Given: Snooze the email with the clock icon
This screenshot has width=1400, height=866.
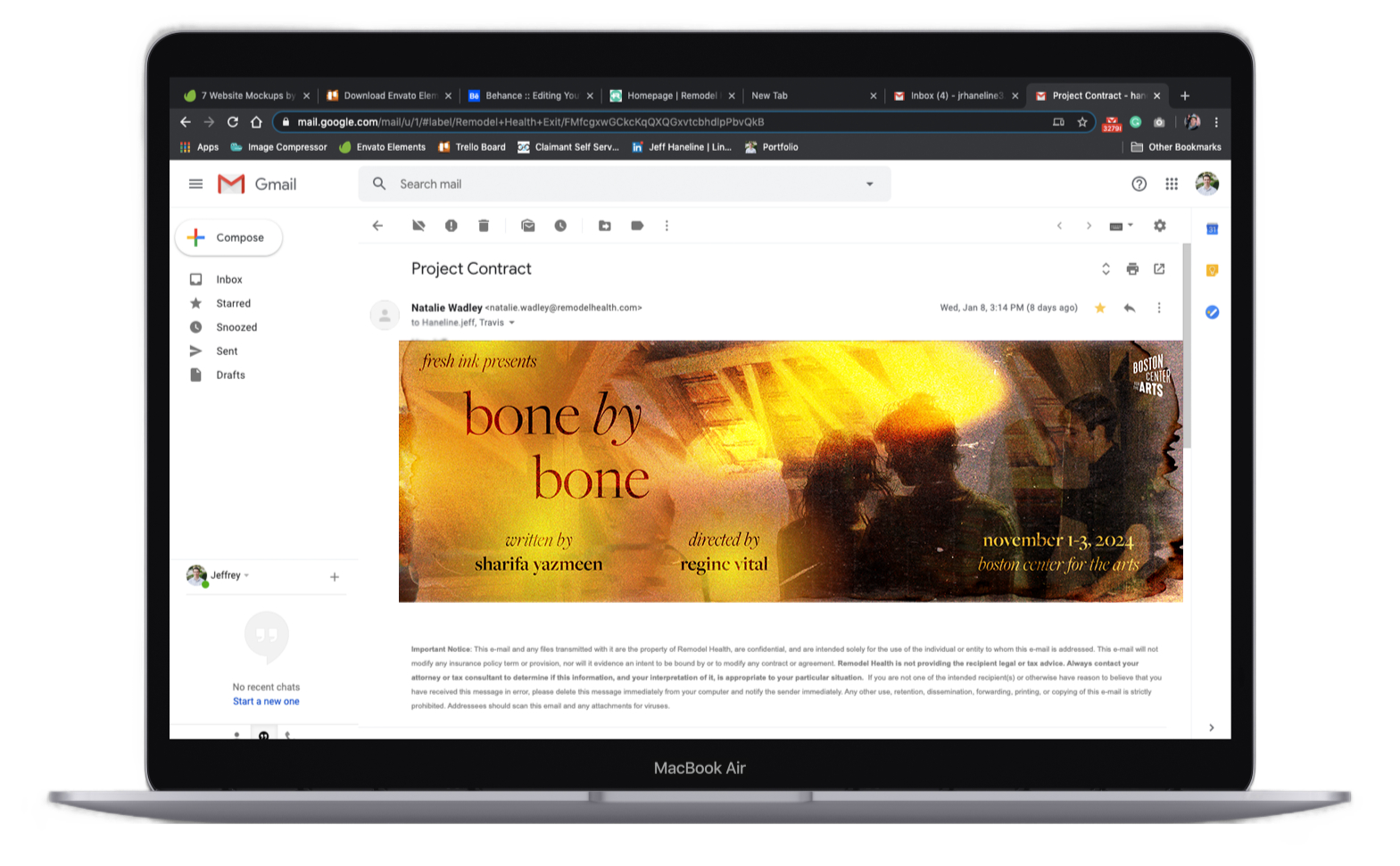Looking at the screenshot, I should pyautogui.click(x=560, y=226).
